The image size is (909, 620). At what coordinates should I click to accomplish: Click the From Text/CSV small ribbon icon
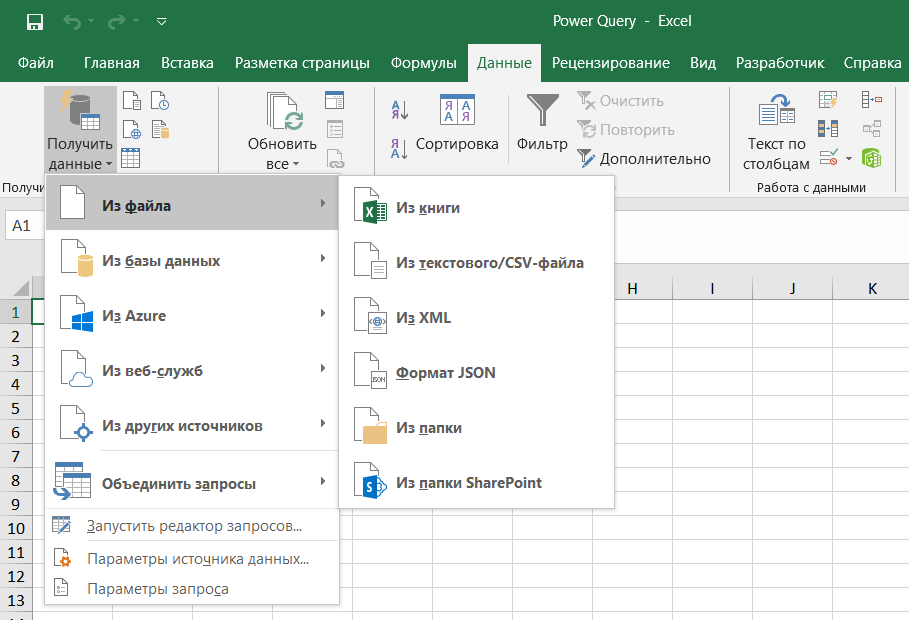[132, 100]
